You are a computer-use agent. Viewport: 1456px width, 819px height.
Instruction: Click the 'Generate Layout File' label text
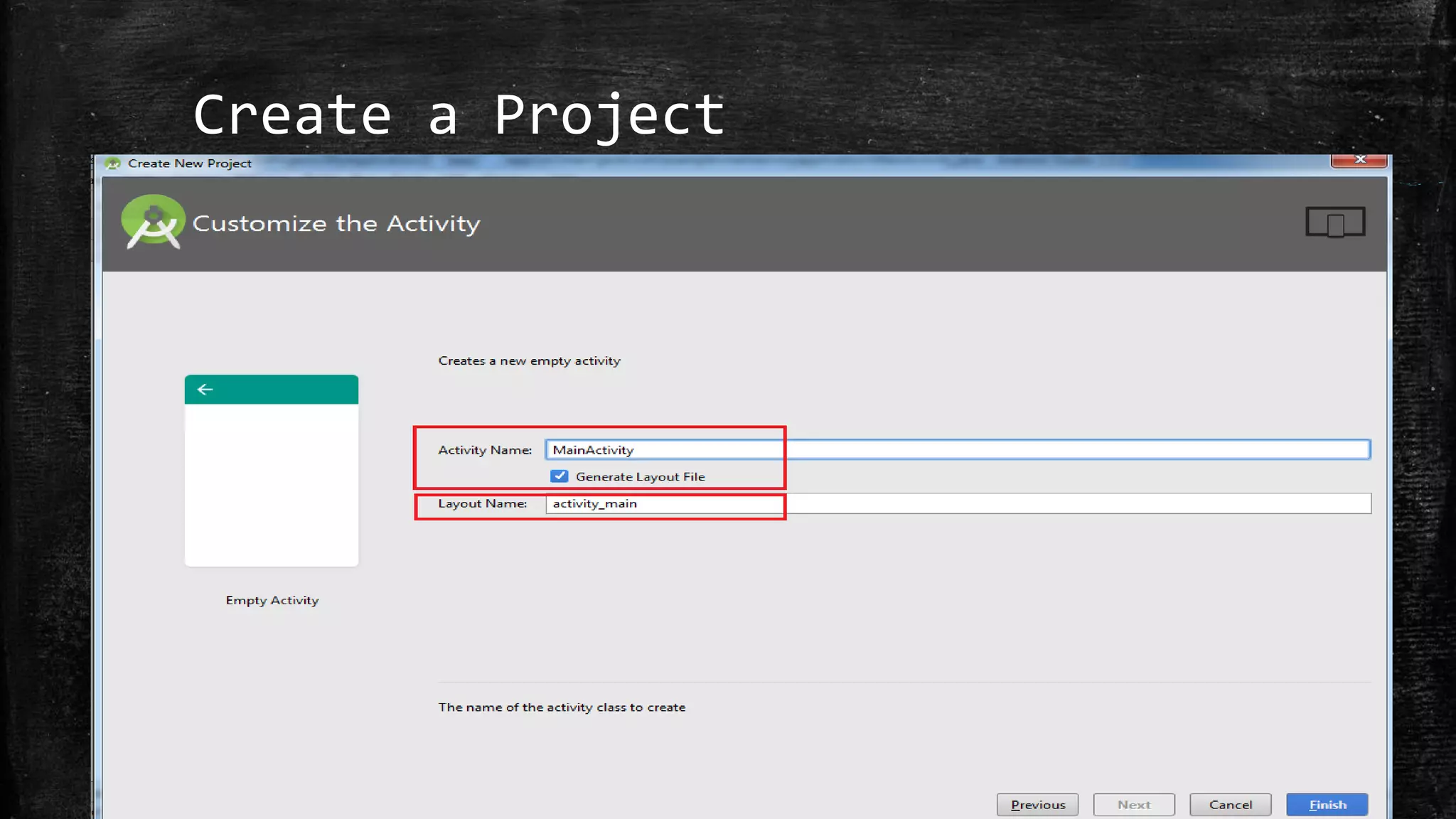tap(641, 477)
